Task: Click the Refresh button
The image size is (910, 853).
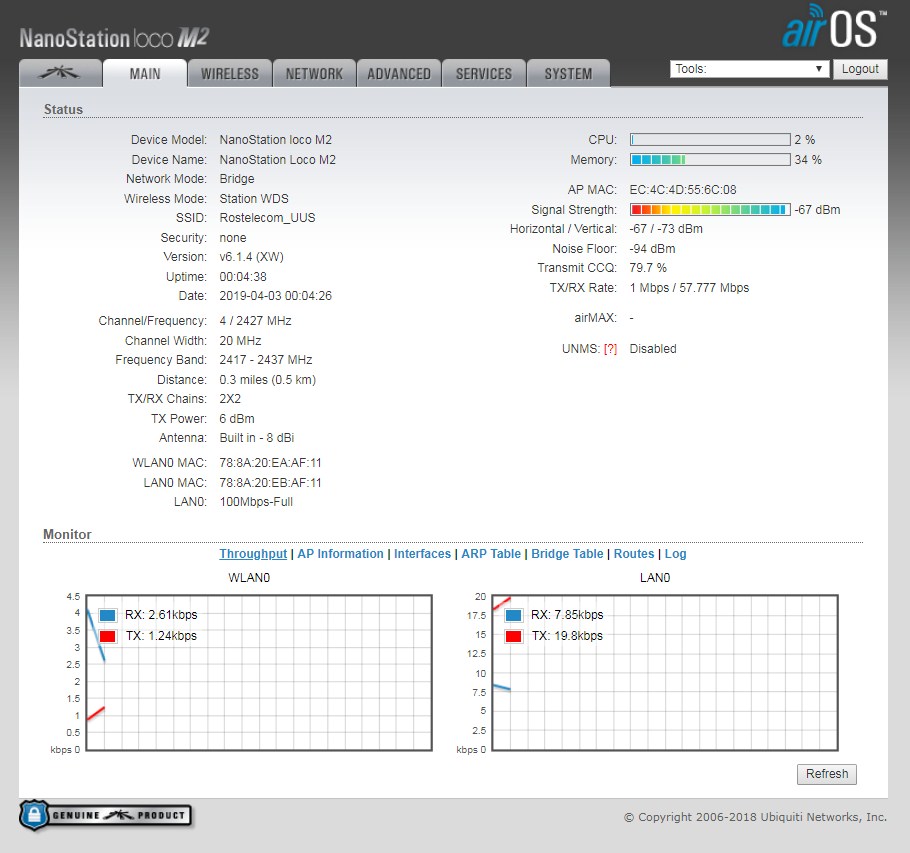Action: pyautogui.click(x=826, y=774)
